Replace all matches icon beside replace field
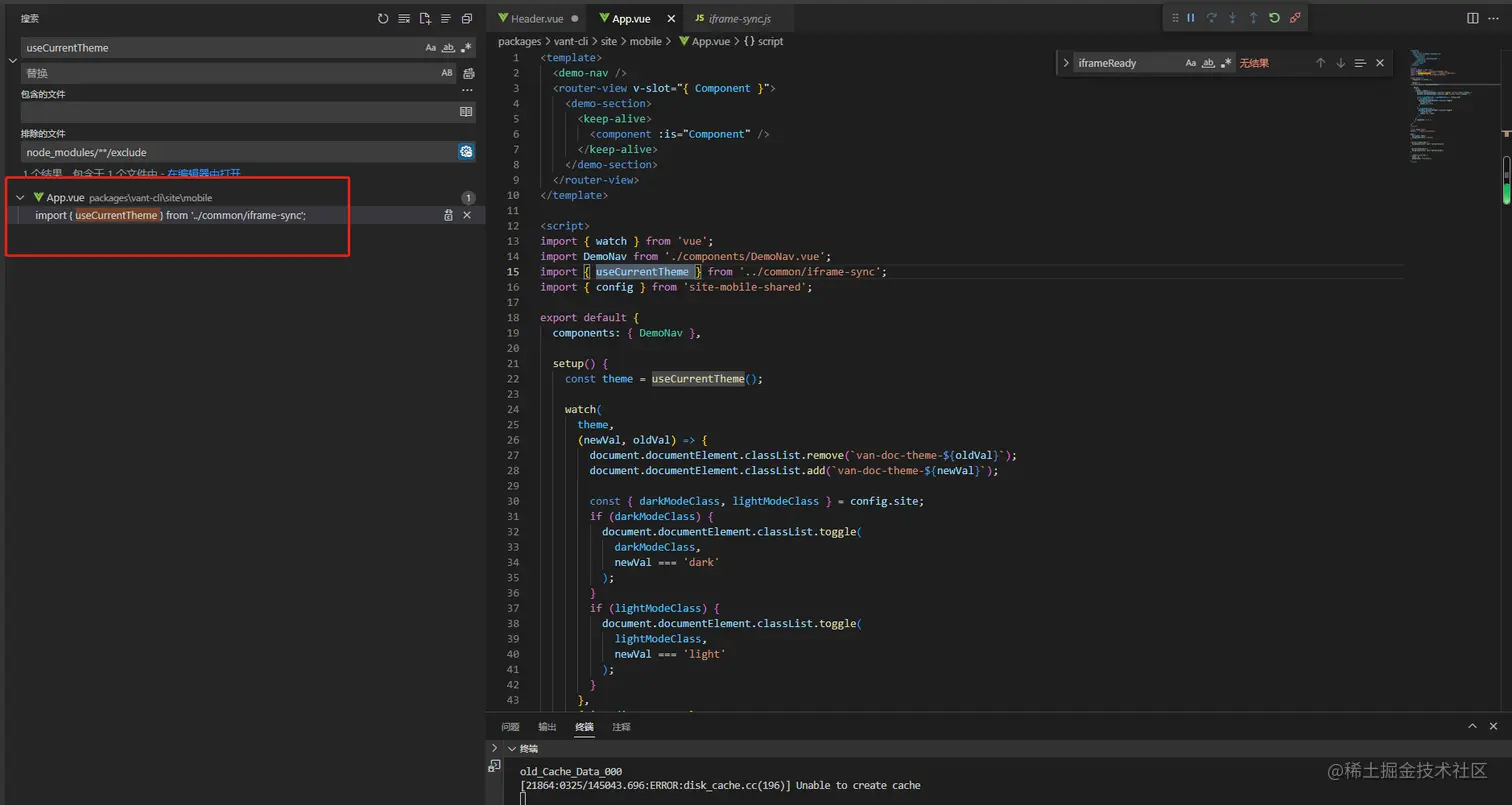The image size is (1512, 805). pos(468,73)
